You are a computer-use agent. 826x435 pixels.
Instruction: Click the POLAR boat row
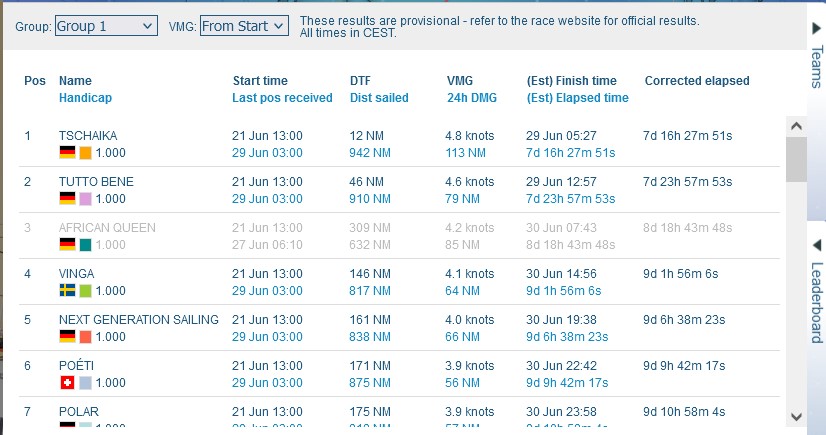[x=79, y=412]
